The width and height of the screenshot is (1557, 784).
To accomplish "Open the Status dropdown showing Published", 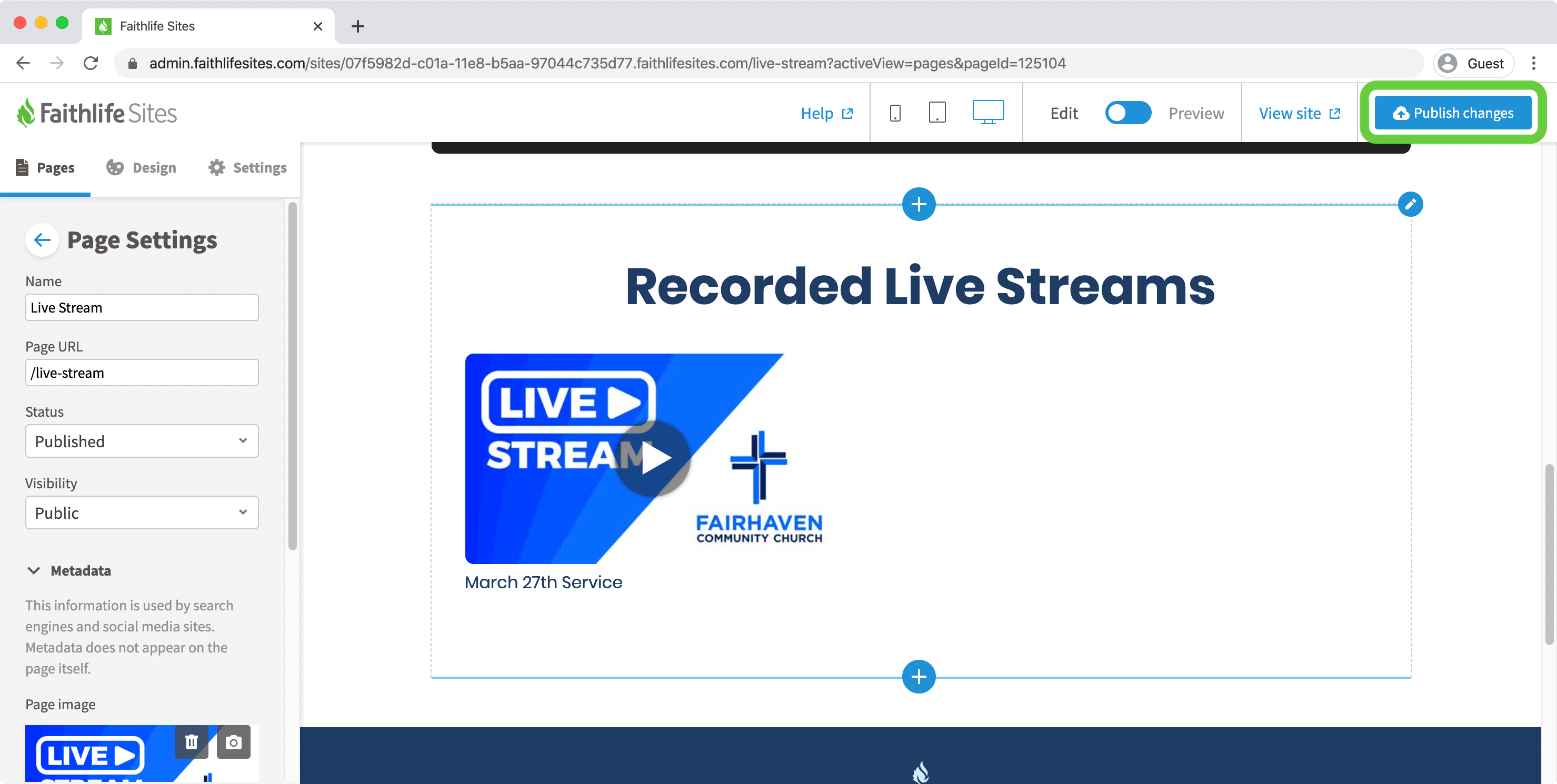I will [x=142, y=441].
